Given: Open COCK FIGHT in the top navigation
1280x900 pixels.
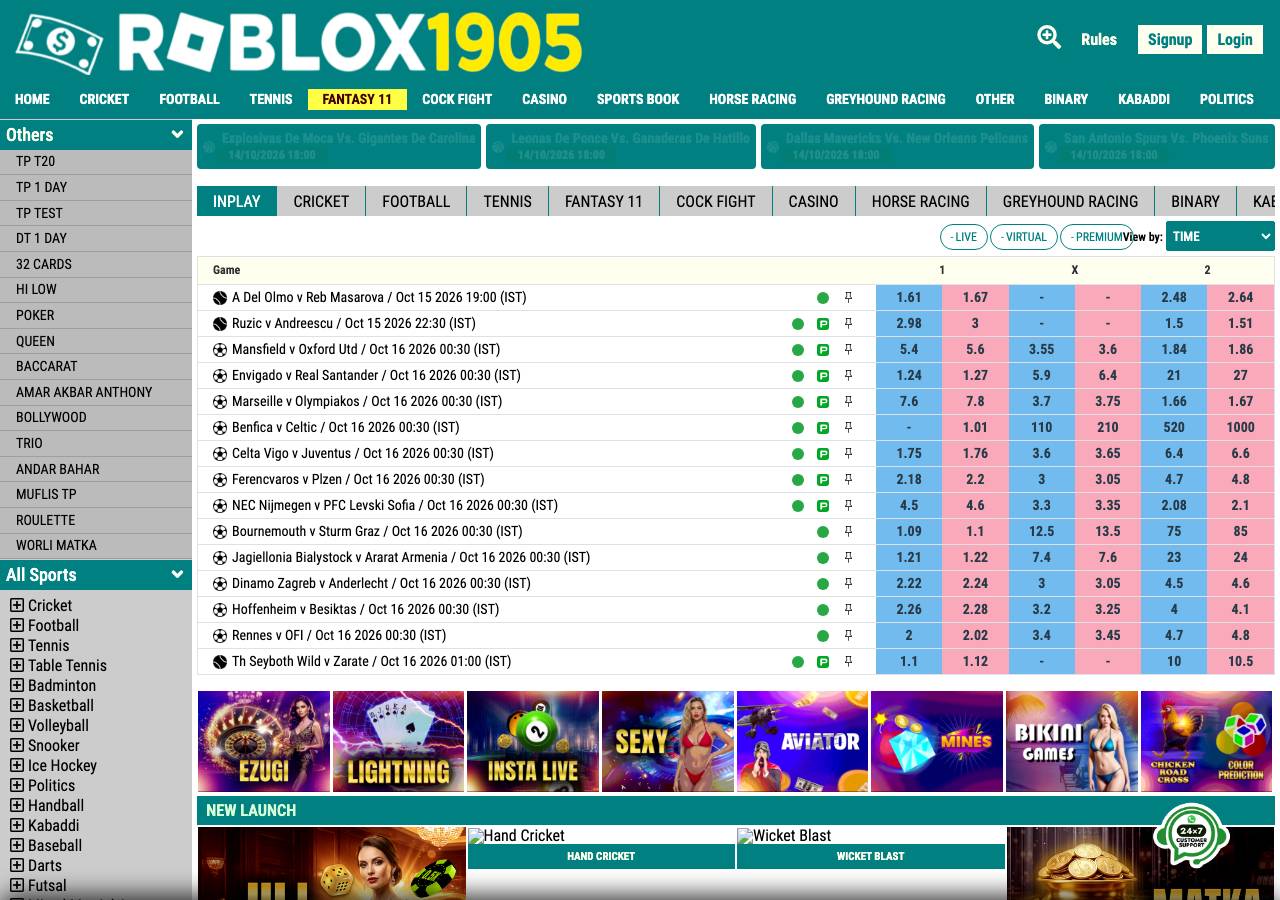Looking at the screenshot, I should tap(457, 99).
